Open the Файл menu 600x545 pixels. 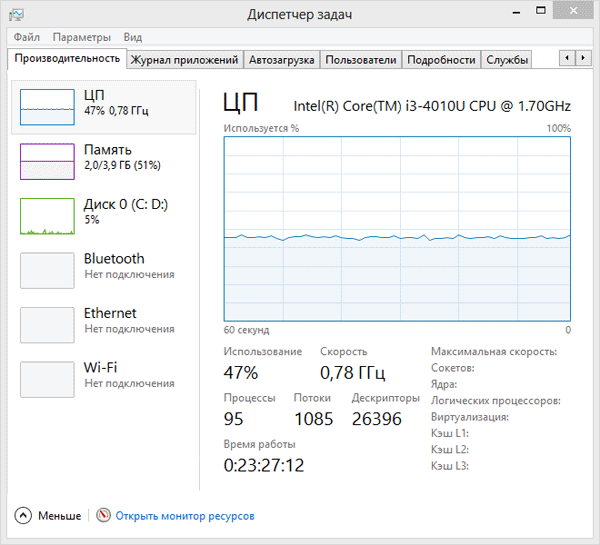point(27,37)
